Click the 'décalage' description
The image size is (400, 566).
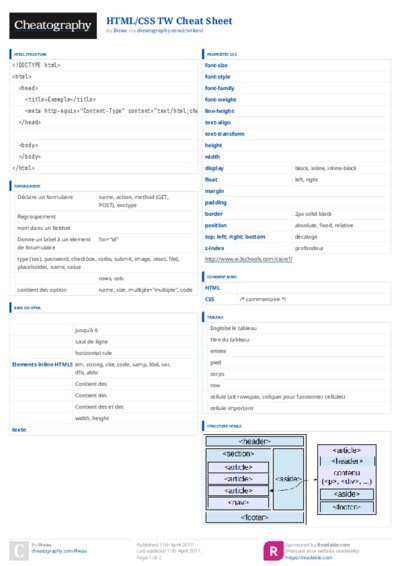(x=306, y=237)
